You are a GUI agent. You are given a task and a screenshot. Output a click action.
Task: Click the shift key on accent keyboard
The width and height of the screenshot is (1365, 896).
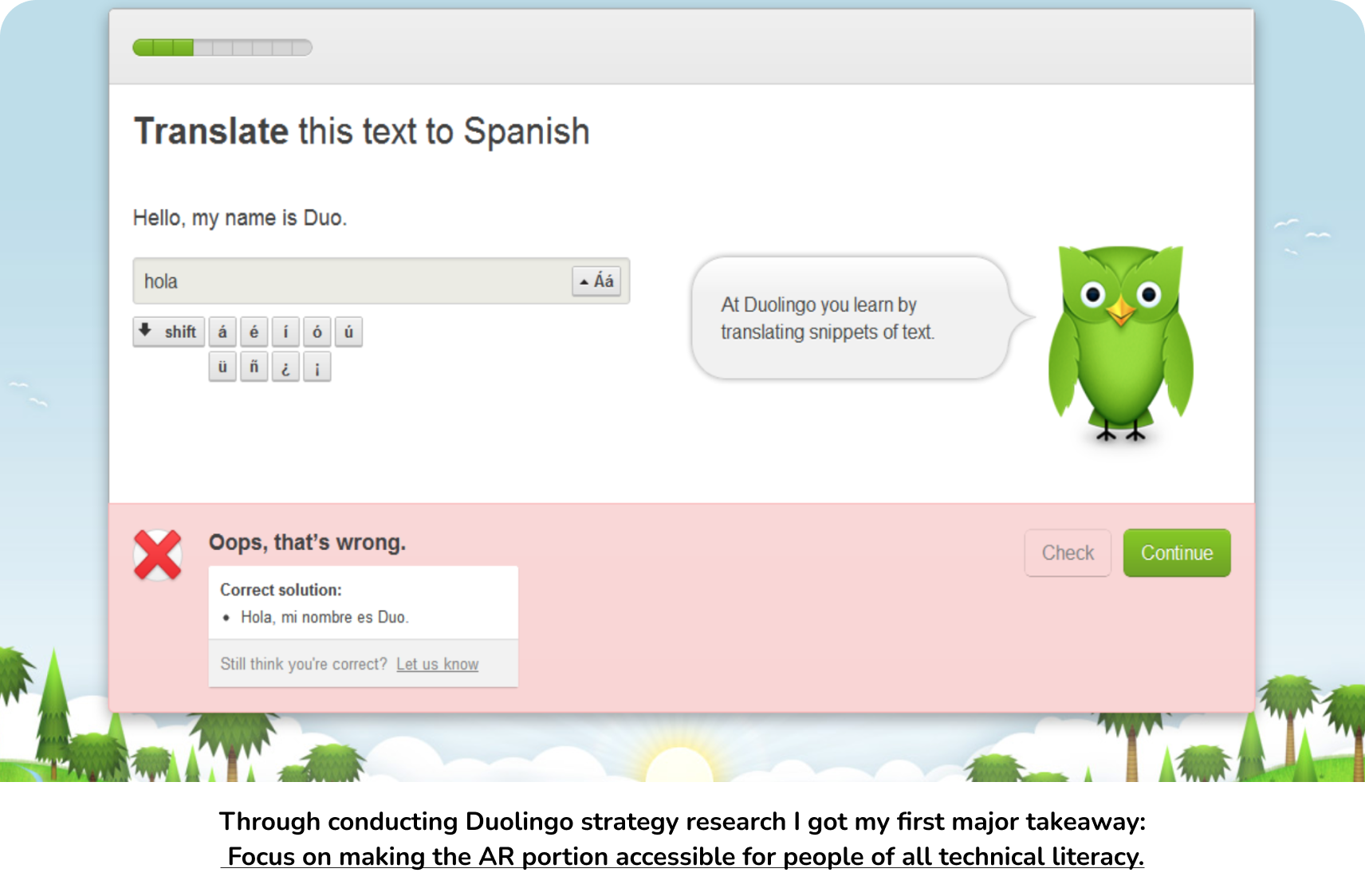[x=169, y=332]
